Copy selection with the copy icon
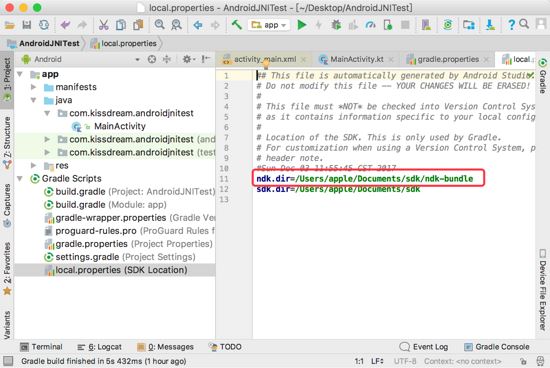This screenshot has height=368, width=550. pyautogui.click(x=121, y=25)
